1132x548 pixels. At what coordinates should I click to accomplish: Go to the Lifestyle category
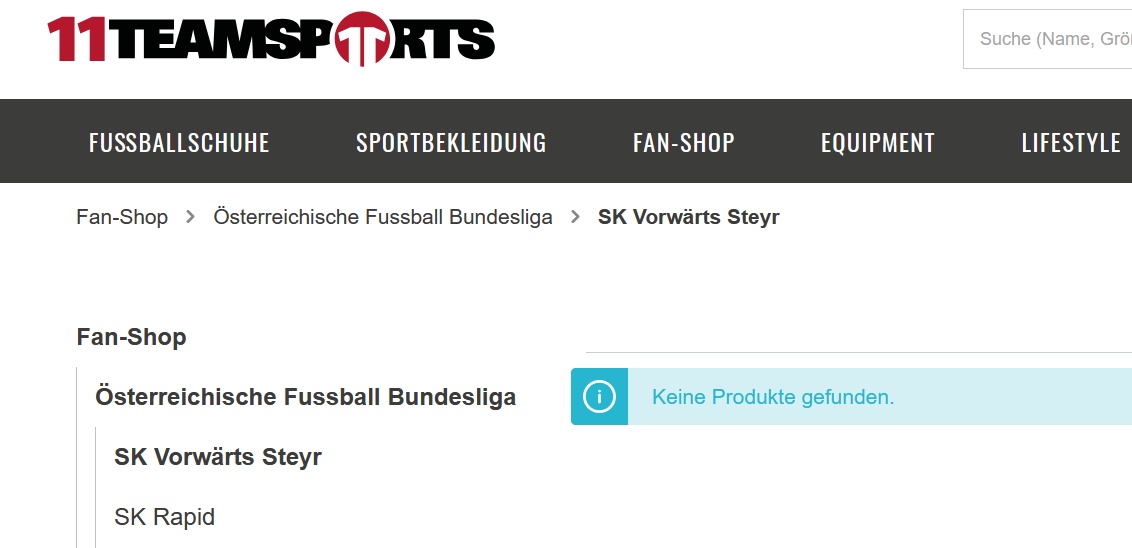(1071, 142)
